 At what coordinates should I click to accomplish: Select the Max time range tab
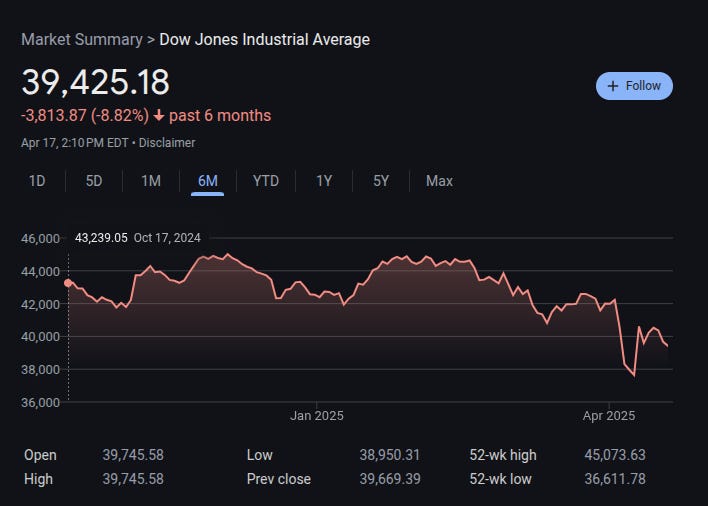[x=439, y=181]
